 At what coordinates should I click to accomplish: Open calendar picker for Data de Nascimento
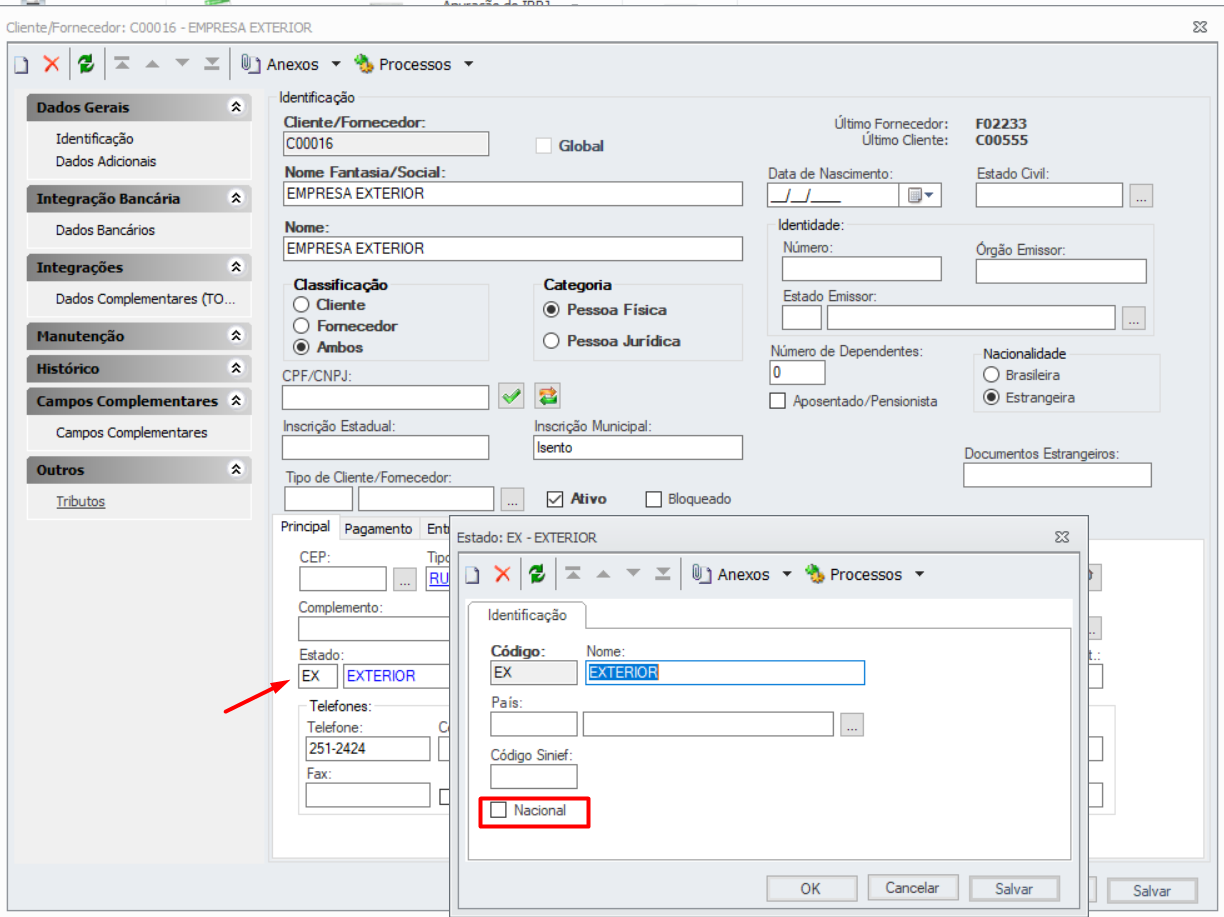(x=920, y=196)
